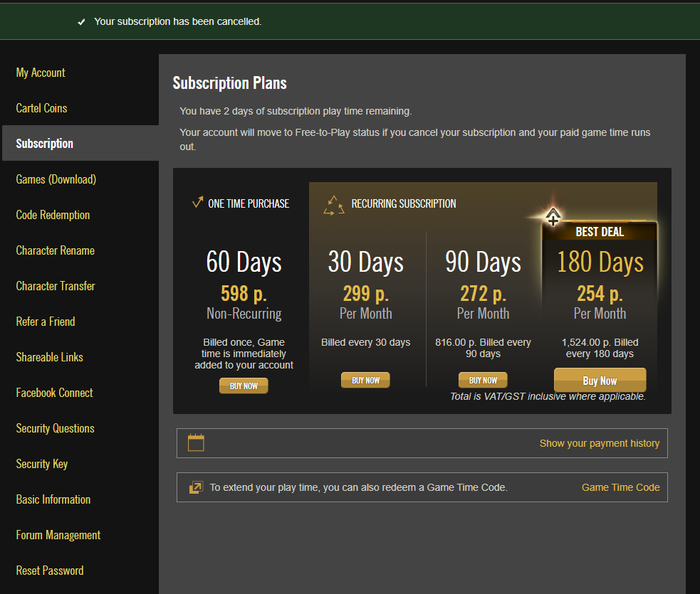The width and height of the screenshot is (700, 594).
Task: Click the star badge above Best Deal
Action: (552, 217)
